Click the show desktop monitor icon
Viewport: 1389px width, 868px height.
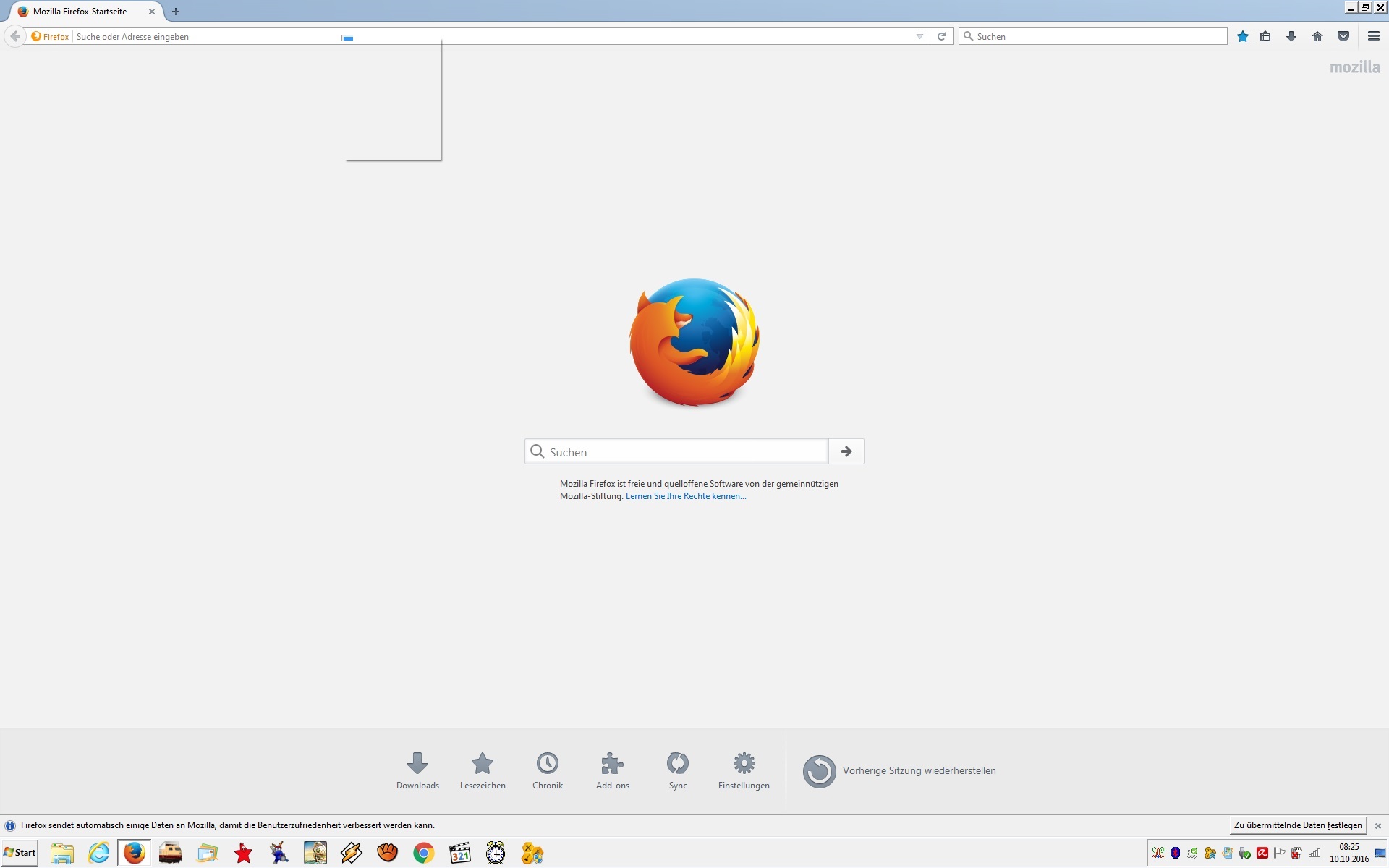click(1380, 853)
